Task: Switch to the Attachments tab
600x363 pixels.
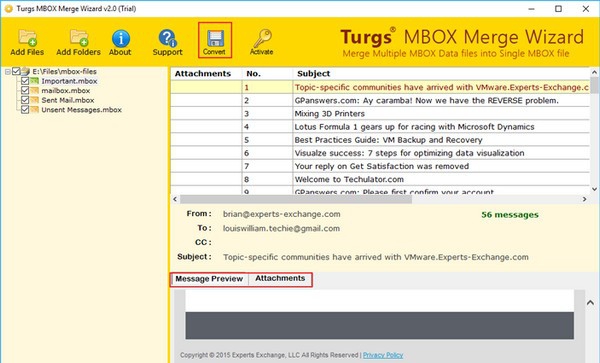Action: 280,278
